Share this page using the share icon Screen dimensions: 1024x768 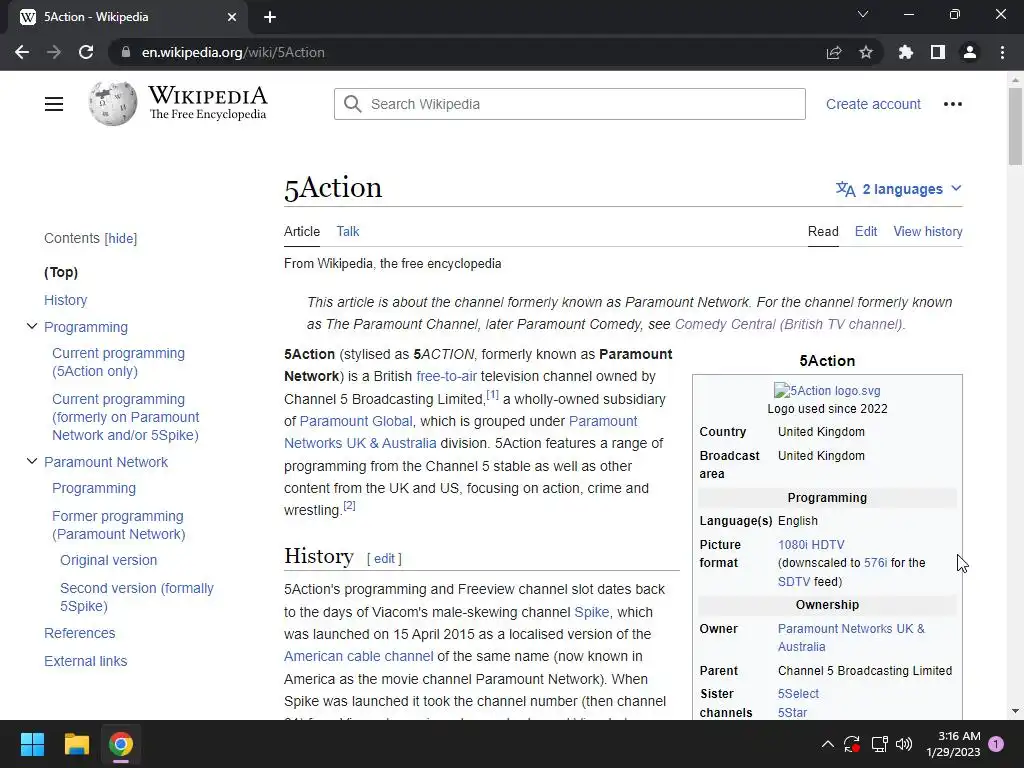(834, 52)
